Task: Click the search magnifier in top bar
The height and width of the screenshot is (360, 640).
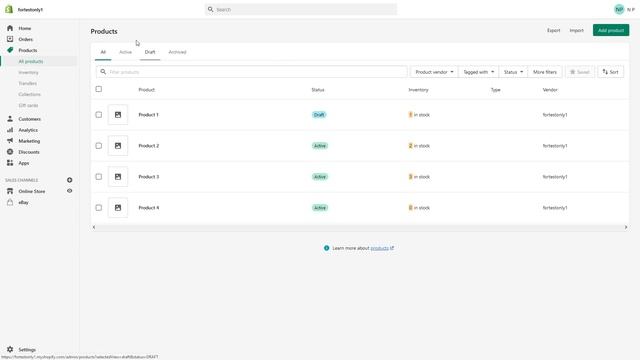Action: [210, 9]
